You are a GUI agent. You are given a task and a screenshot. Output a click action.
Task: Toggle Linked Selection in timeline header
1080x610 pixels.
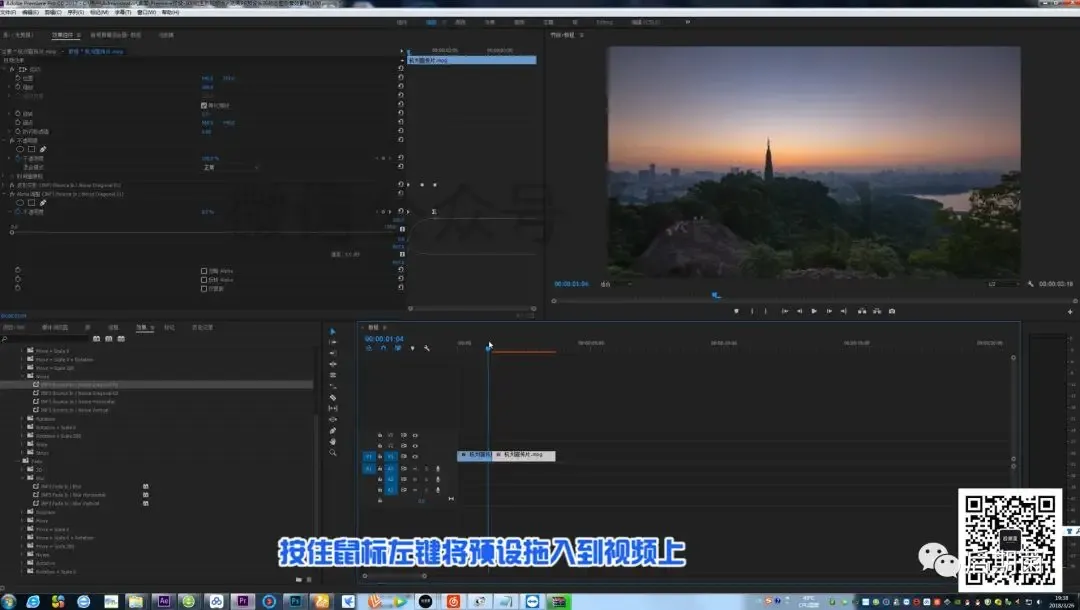(397, 348)
